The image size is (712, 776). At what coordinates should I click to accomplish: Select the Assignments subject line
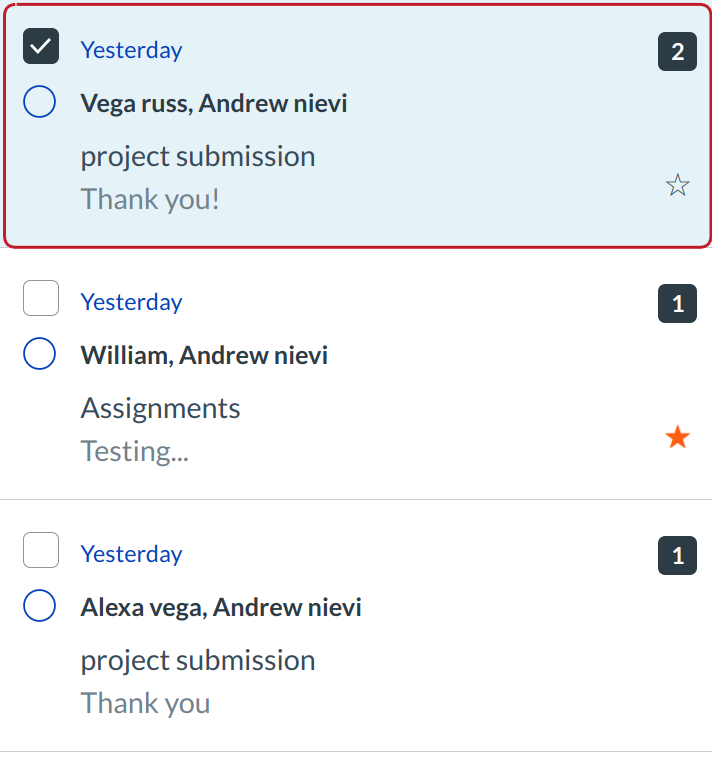point(160,408)
